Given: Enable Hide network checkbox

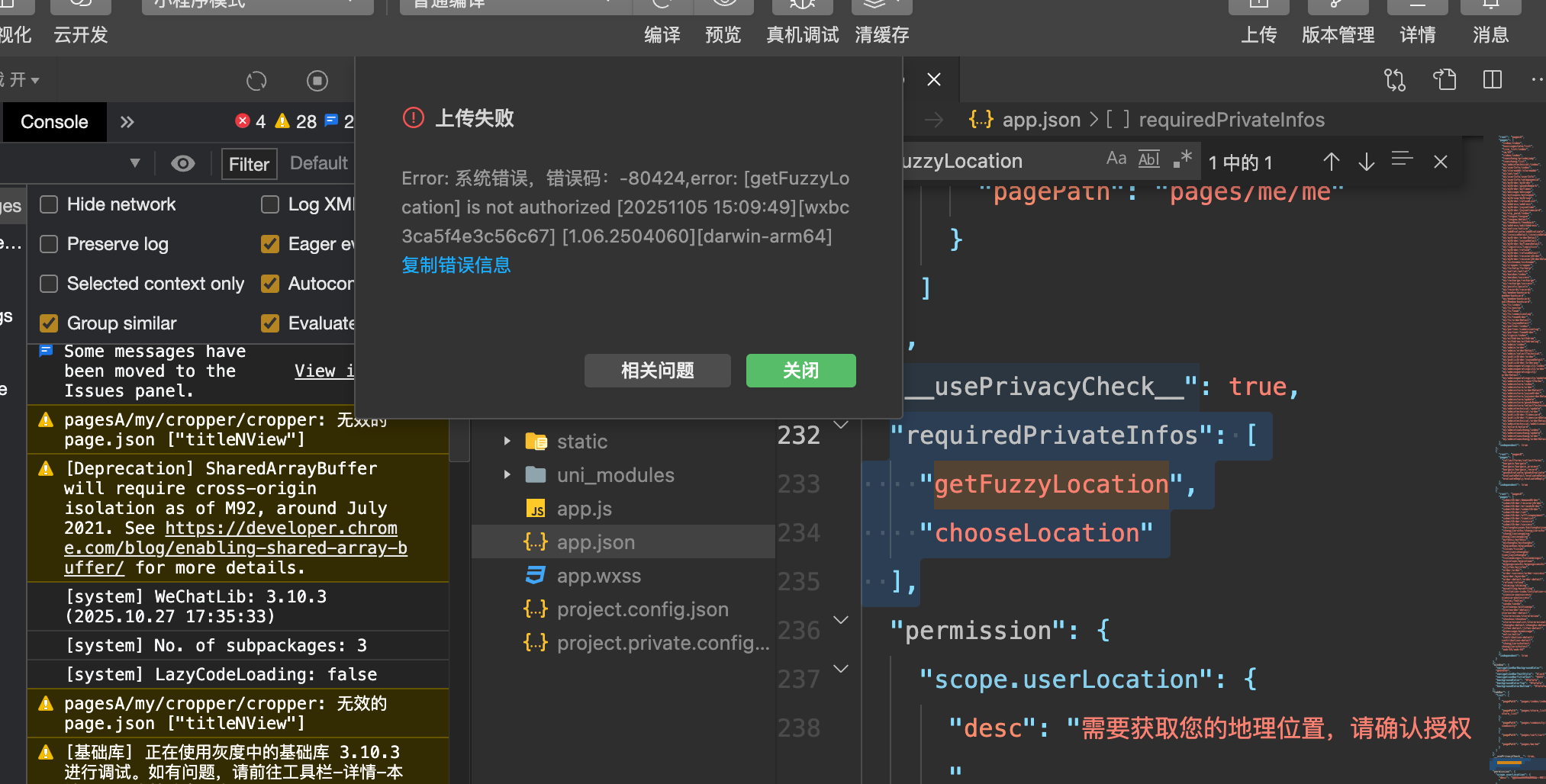Looking at the screenshot, I should point(49,204).
